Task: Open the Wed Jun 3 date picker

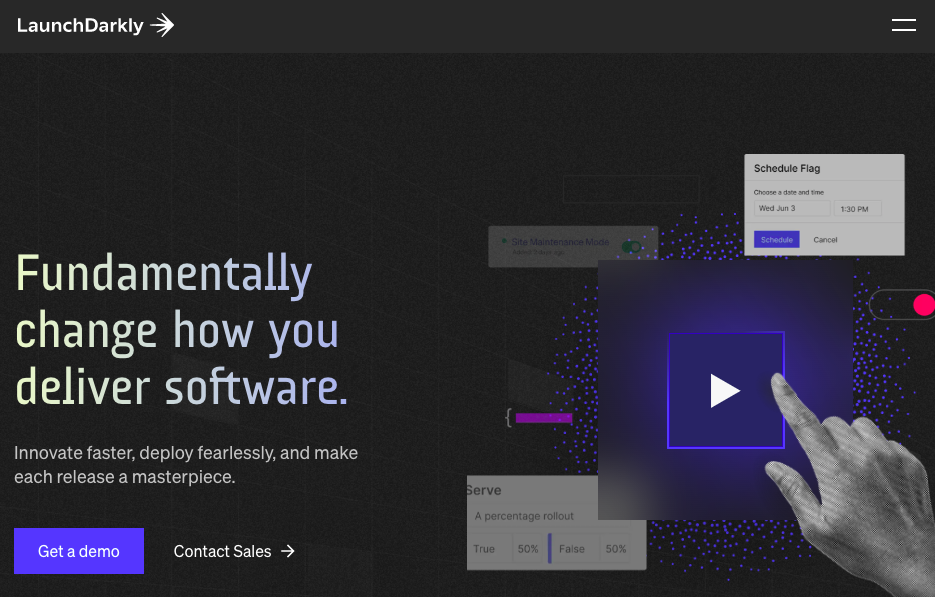Action: click(x=793, y=208)
